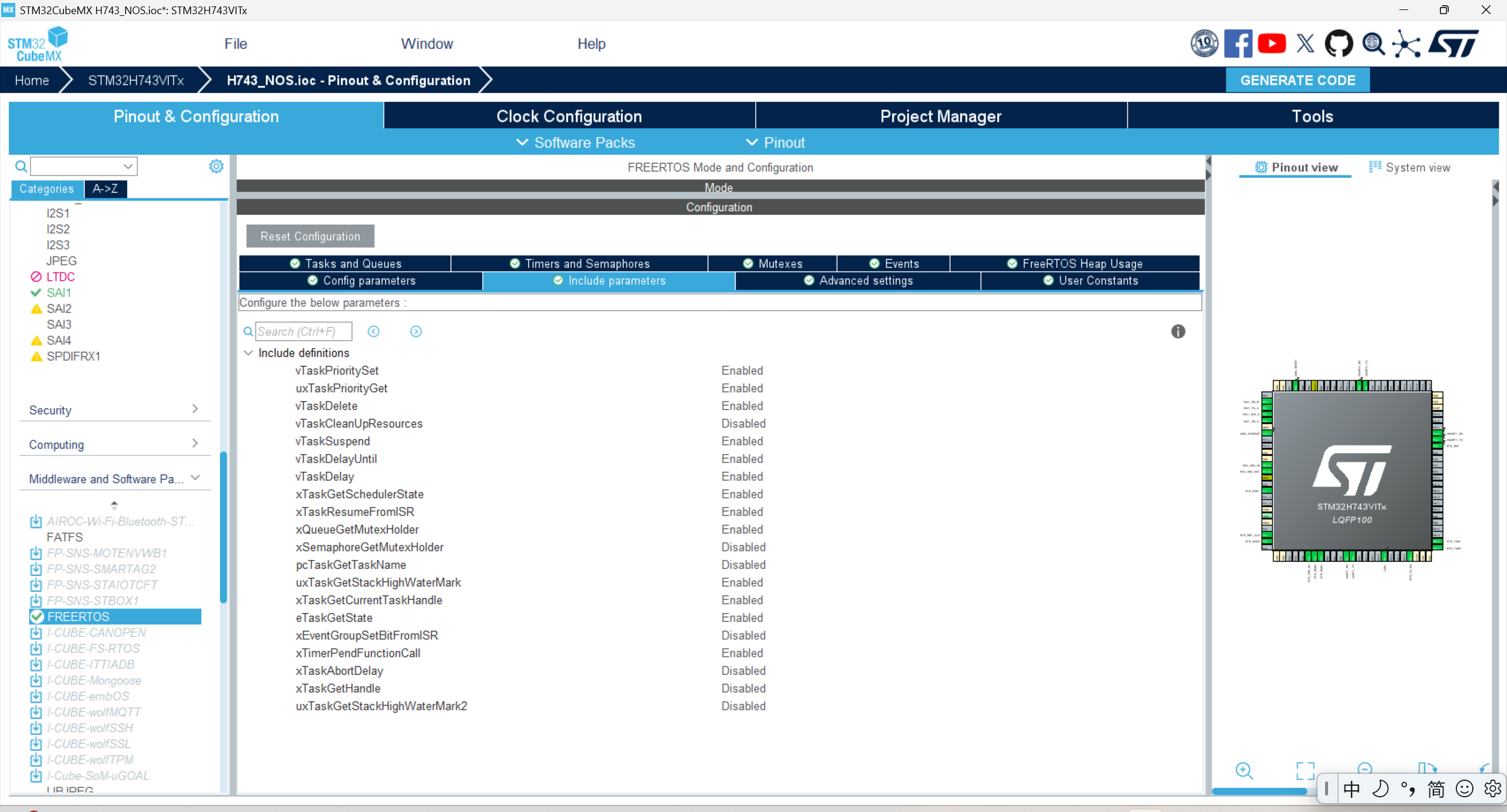Show parameter info icon
The width and height of the screenshot is (1507, 812).
1178,331
